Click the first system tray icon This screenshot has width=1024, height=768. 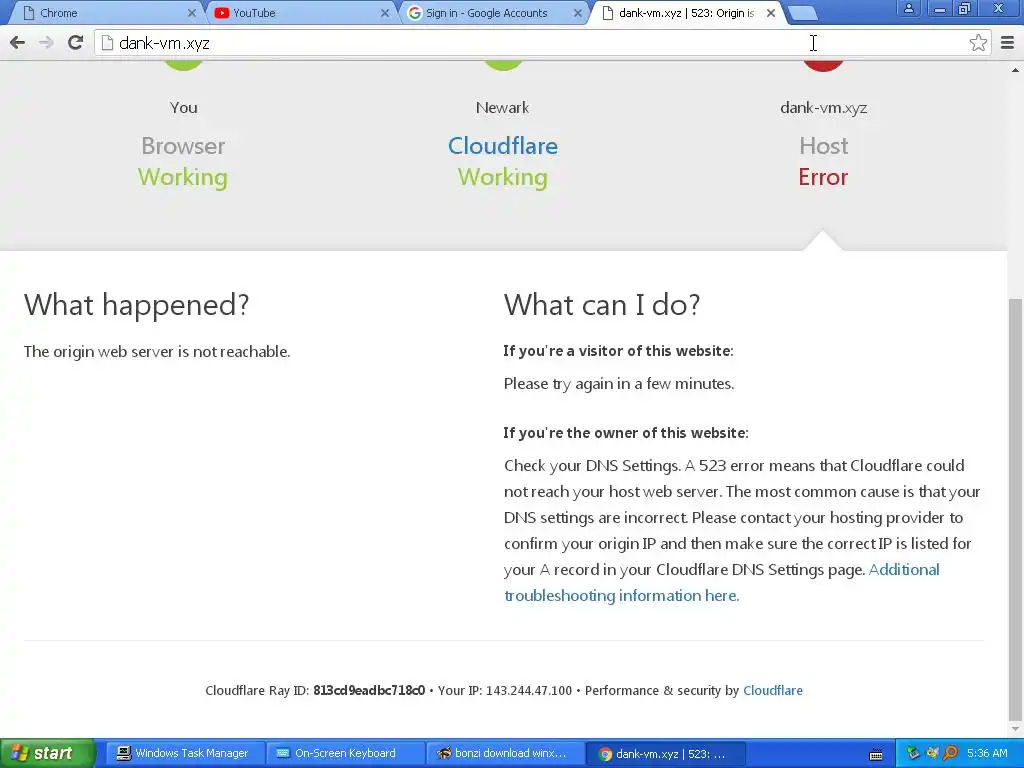(x=912, y=753)
